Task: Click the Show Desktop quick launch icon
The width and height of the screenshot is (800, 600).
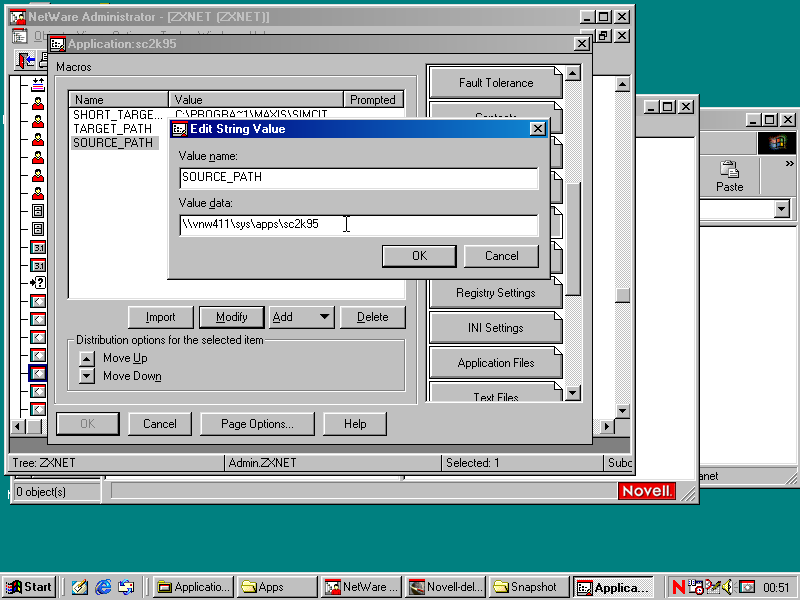Action: pos(79,587)
